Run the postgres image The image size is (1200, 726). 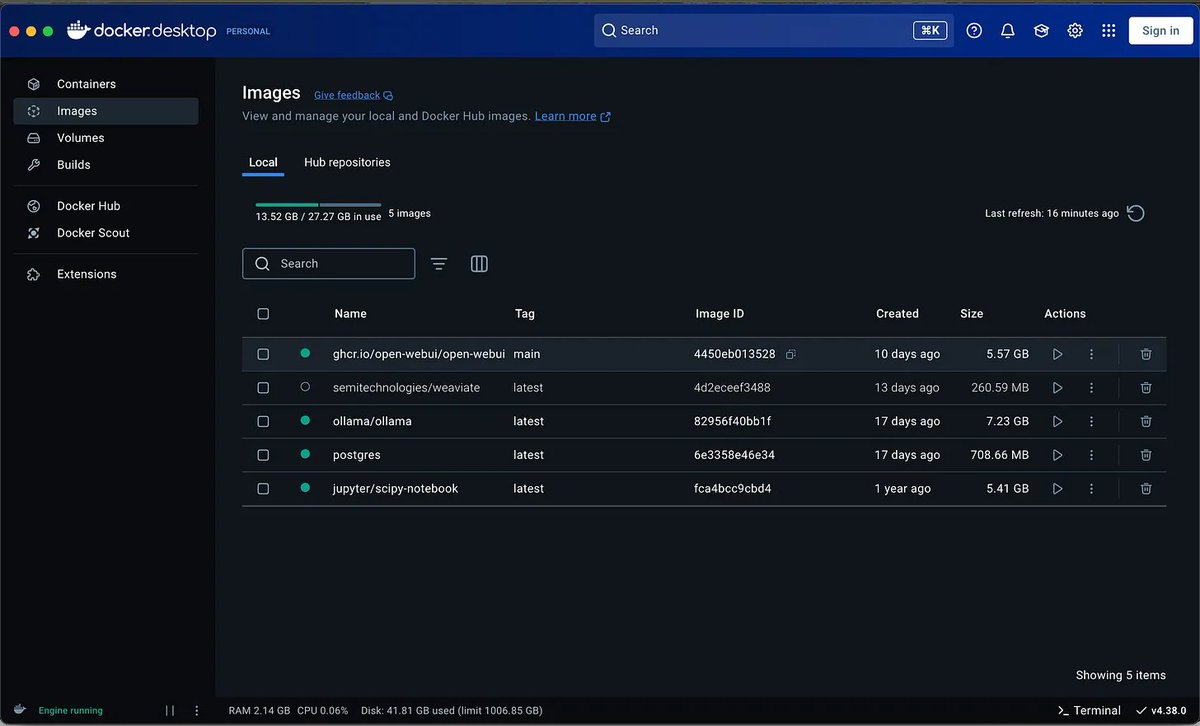(x=1057, y=455)
